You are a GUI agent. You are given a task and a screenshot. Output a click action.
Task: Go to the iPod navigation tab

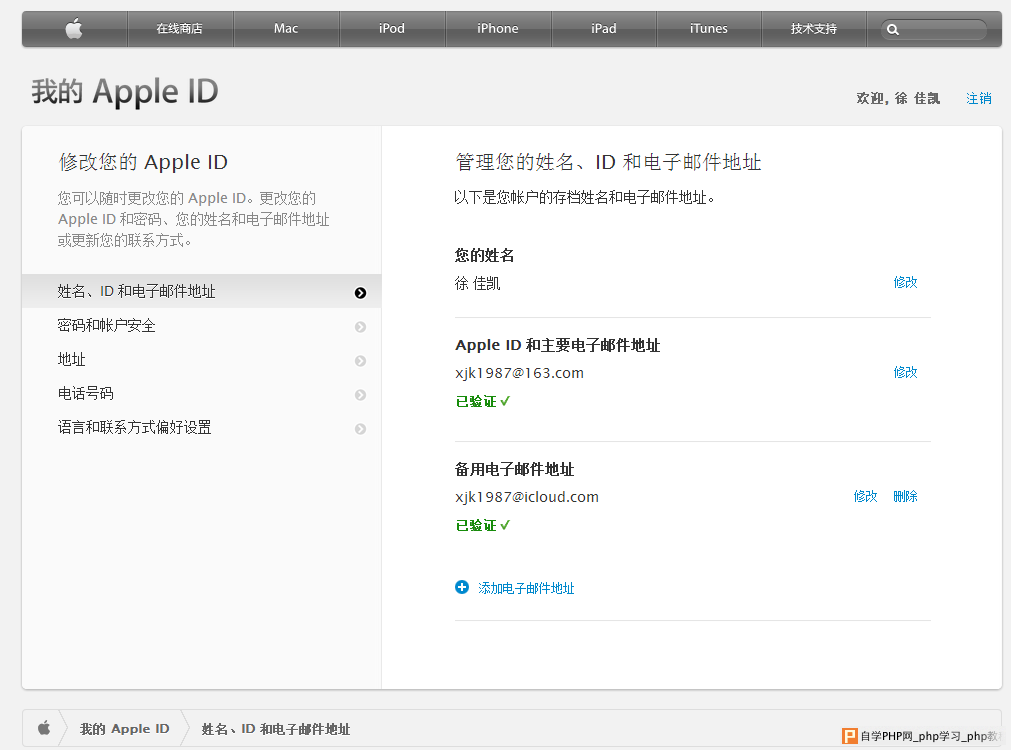(392, 28)
